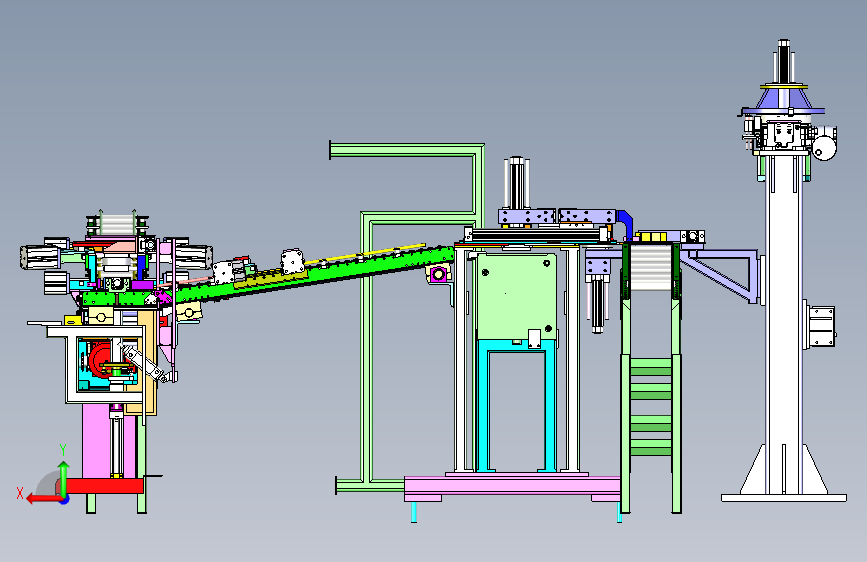Click the green ladder-like stand rungs
Screen dimensions: 867x562
pos(651,407)
